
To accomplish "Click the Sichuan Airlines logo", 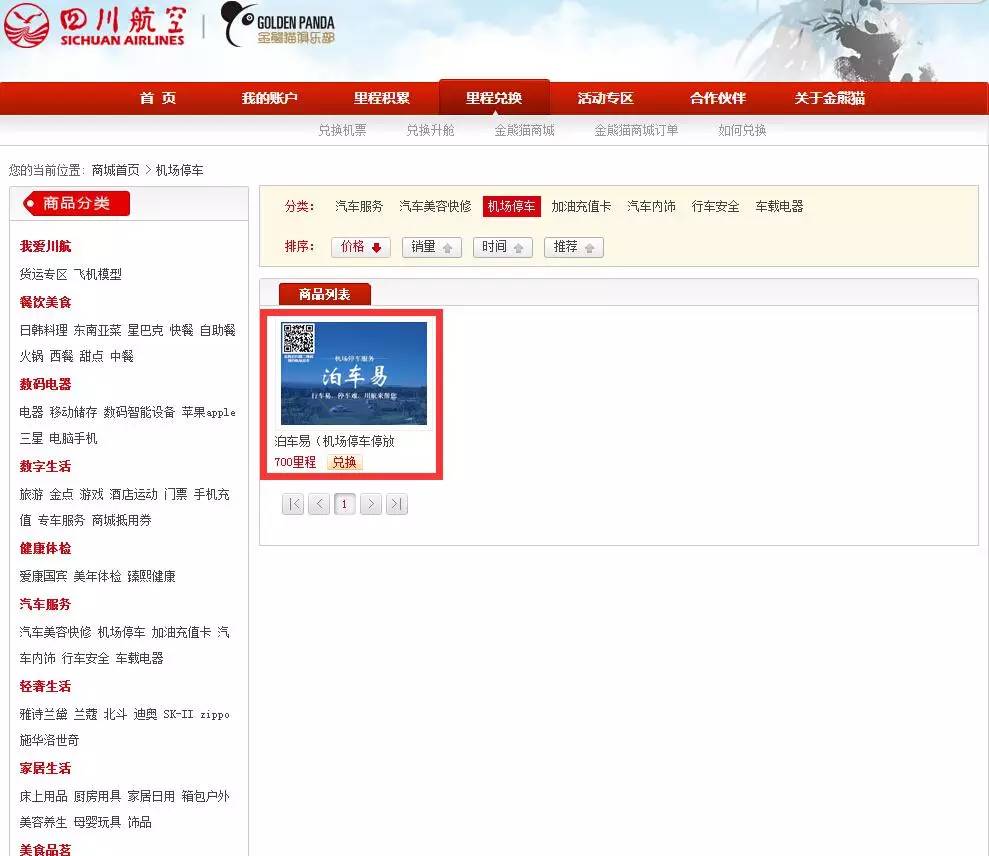I will pos(95,27).
